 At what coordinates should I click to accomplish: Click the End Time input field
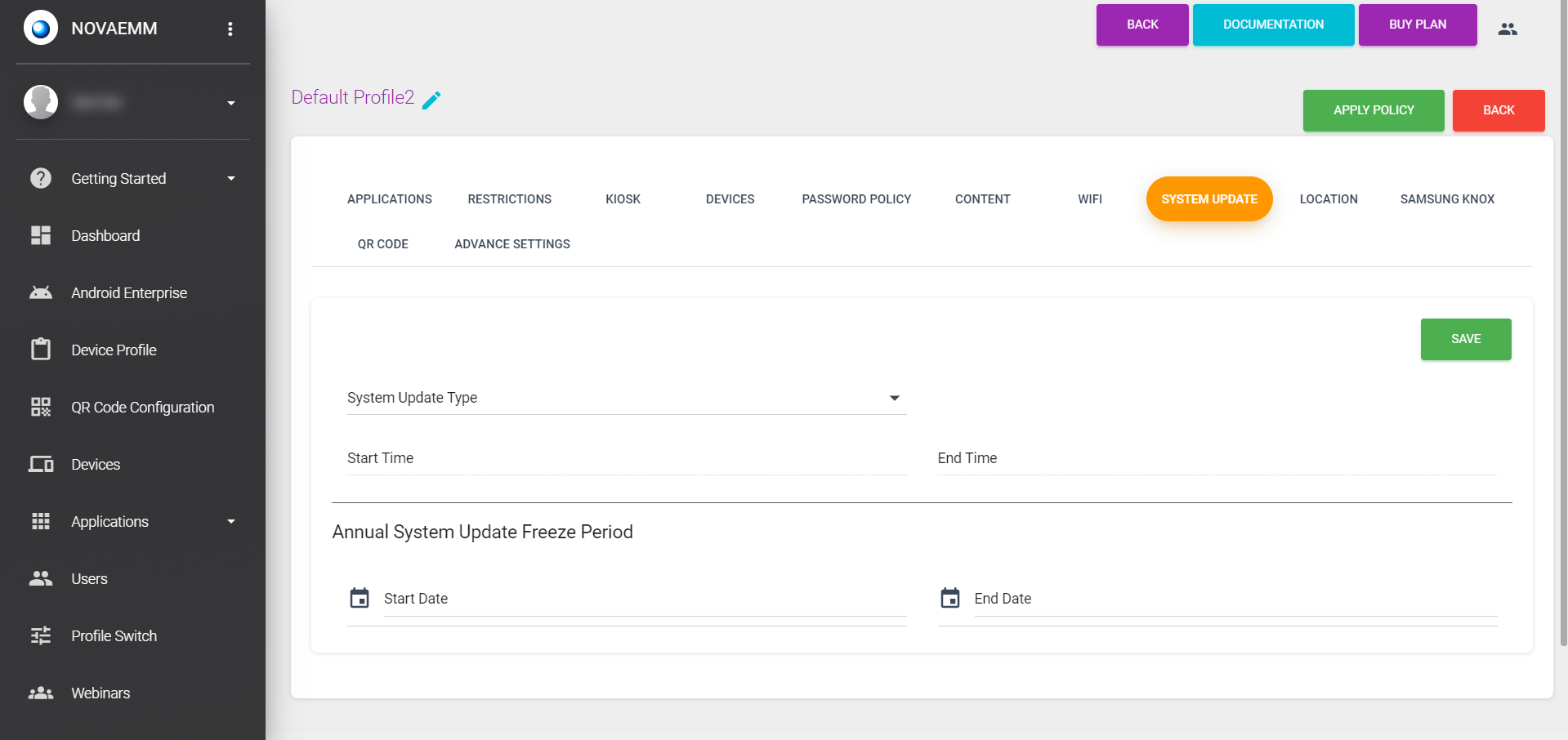(1217, 458)
